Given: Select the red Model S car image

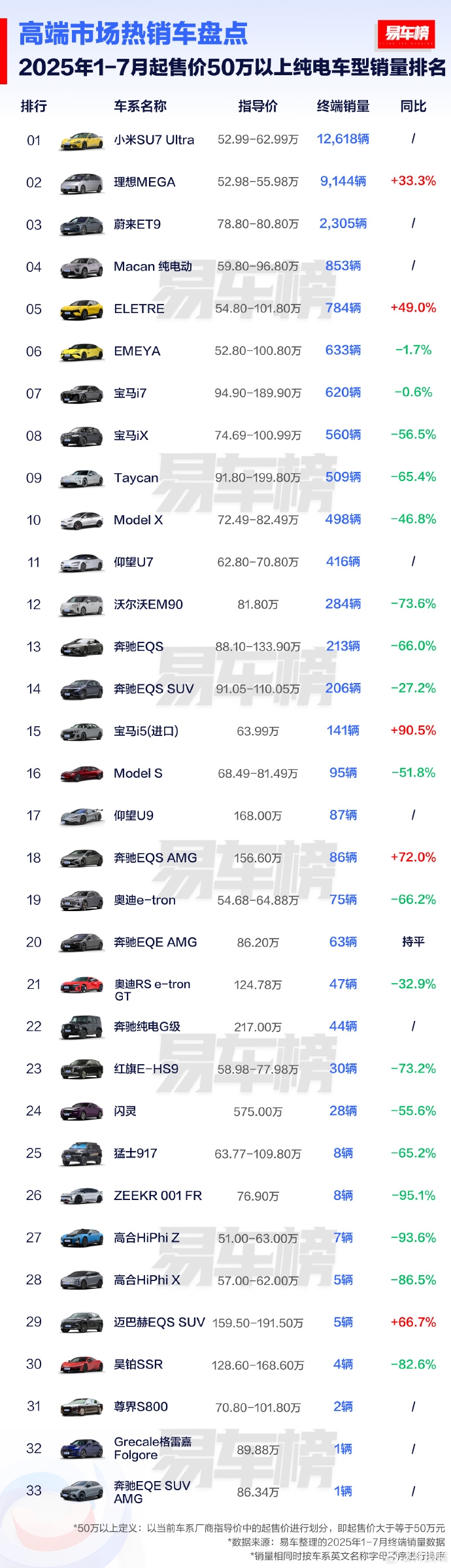Looking at the screenshot, I should [82, 774].
